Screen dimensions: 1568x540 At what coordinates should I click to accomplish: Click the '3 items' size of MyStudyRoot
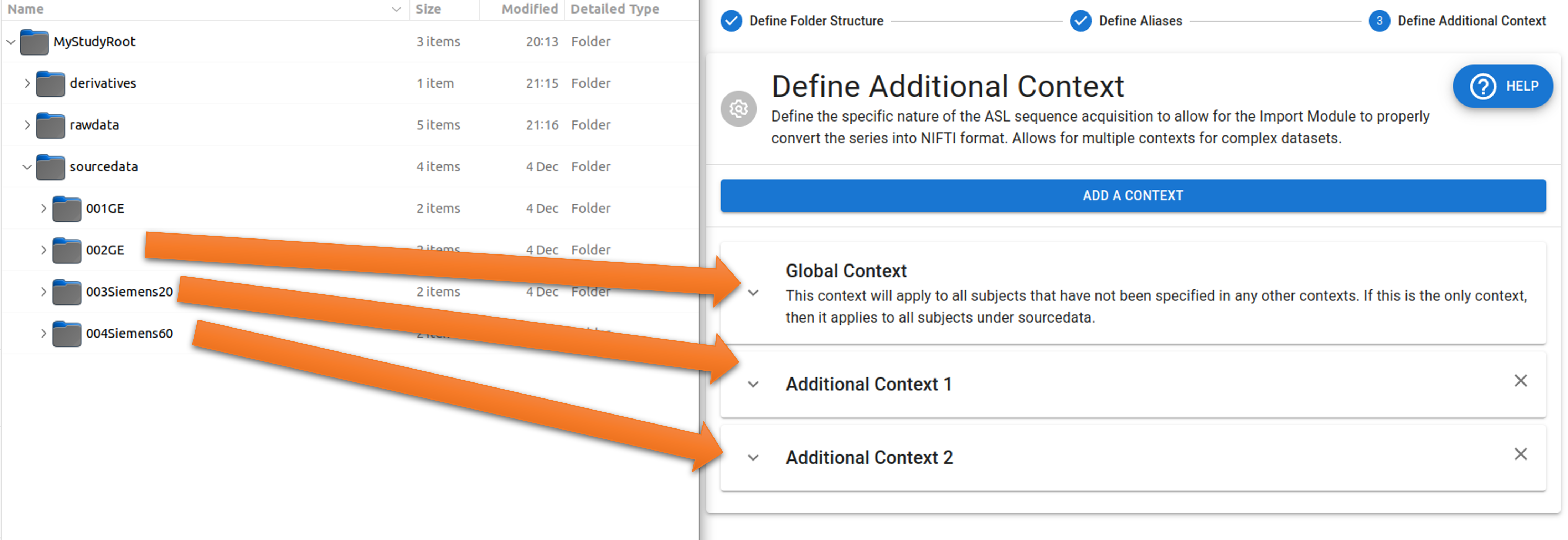(438, 42)
